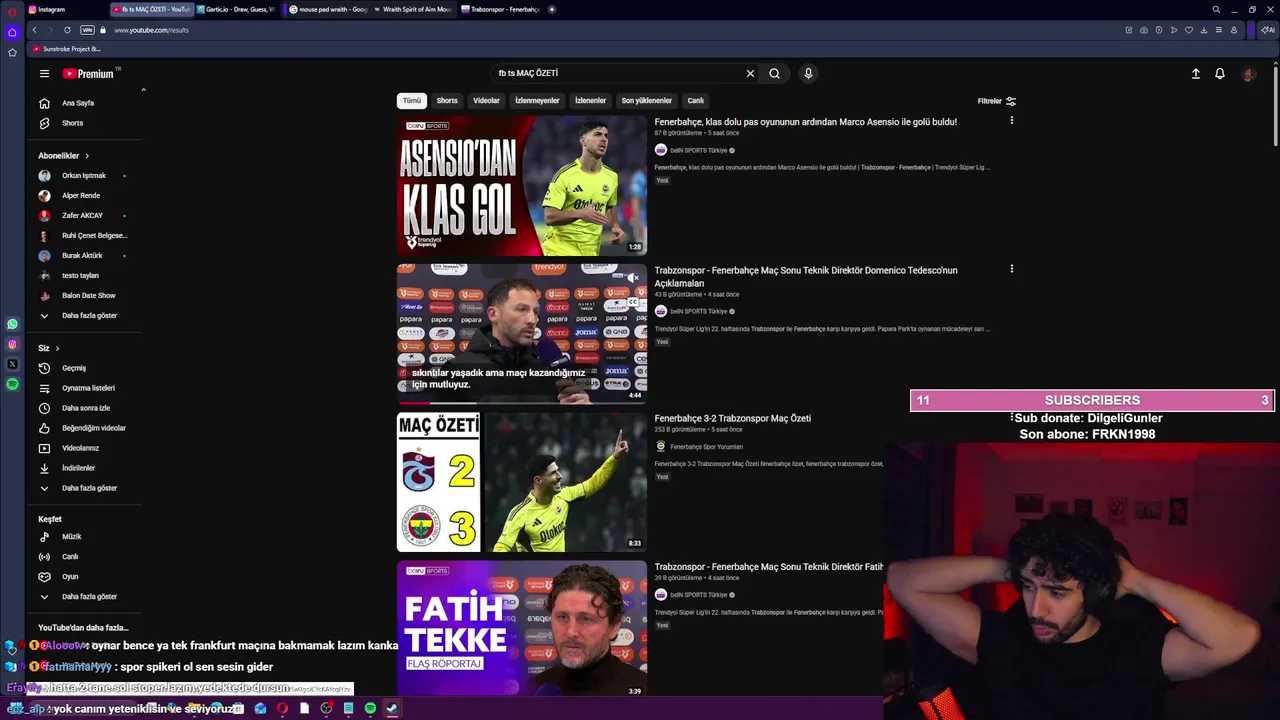Image resolution: width=1280 pixels, height=720 pixels.
Task: Toggle subtitles on the Tedesco preview
Action: pyautogui.click(x=632, y=301)
